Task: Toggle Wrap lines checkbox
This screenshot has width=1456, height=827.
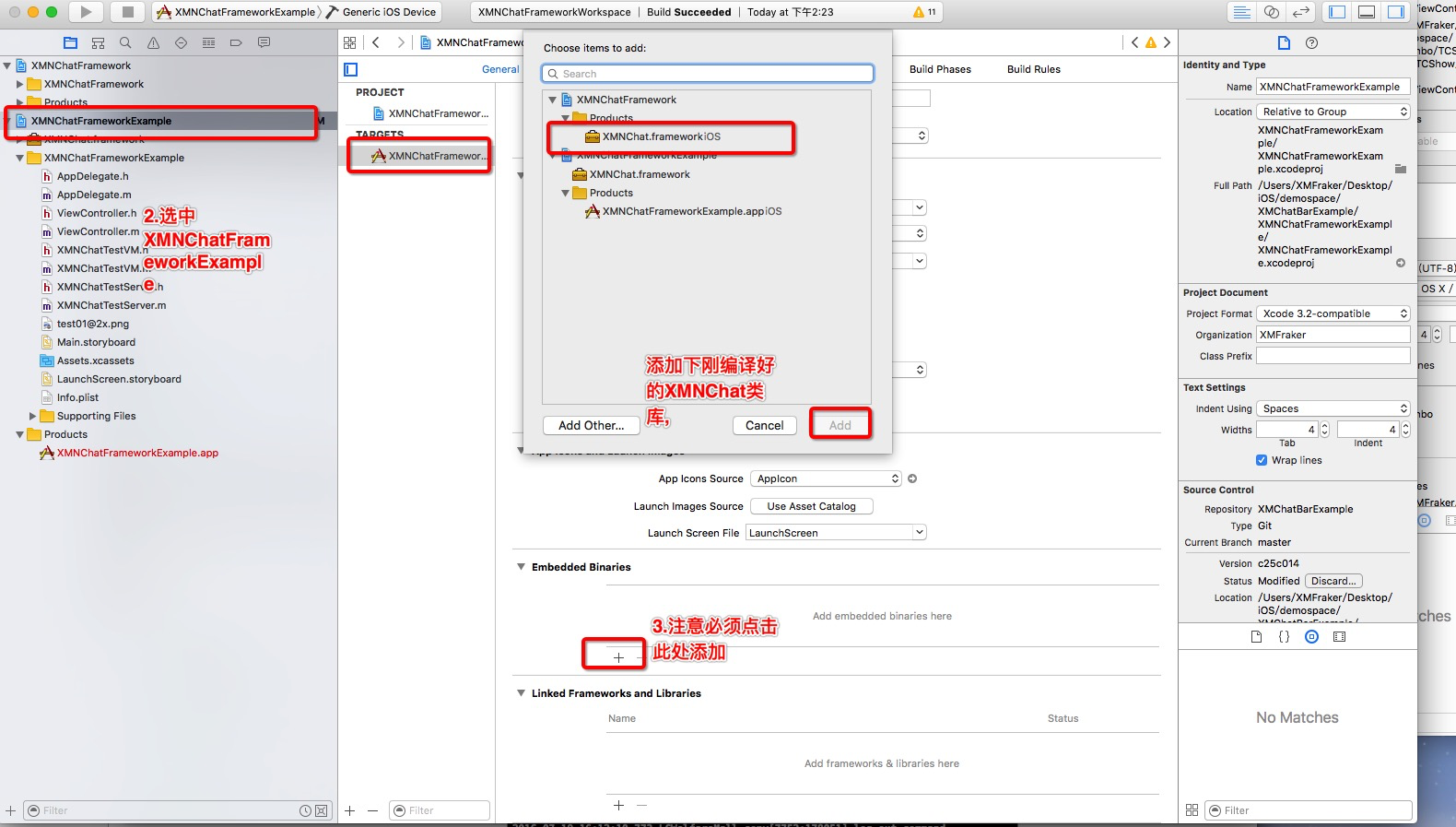Action: click(x=1262, y=460)
